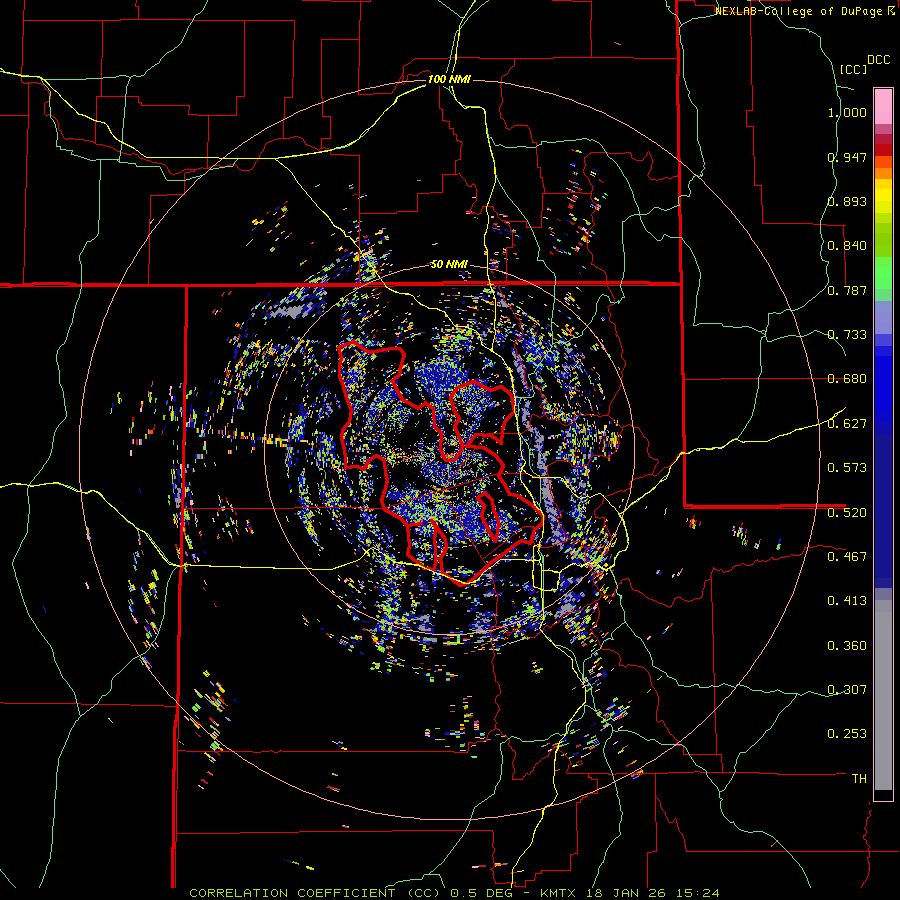The image size is (900, 900).
Task: Pick the 0.360 legend value
Action: click(x=847, y=646)
